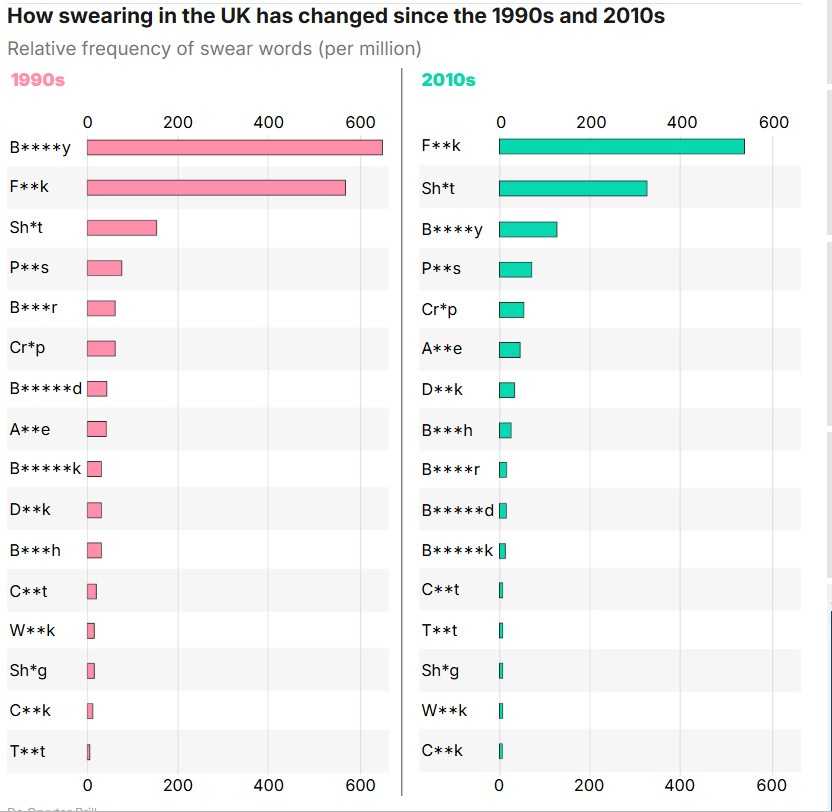Click the P**s label in 1990s list
Screen dimensions: 832x812
point(29,267)
